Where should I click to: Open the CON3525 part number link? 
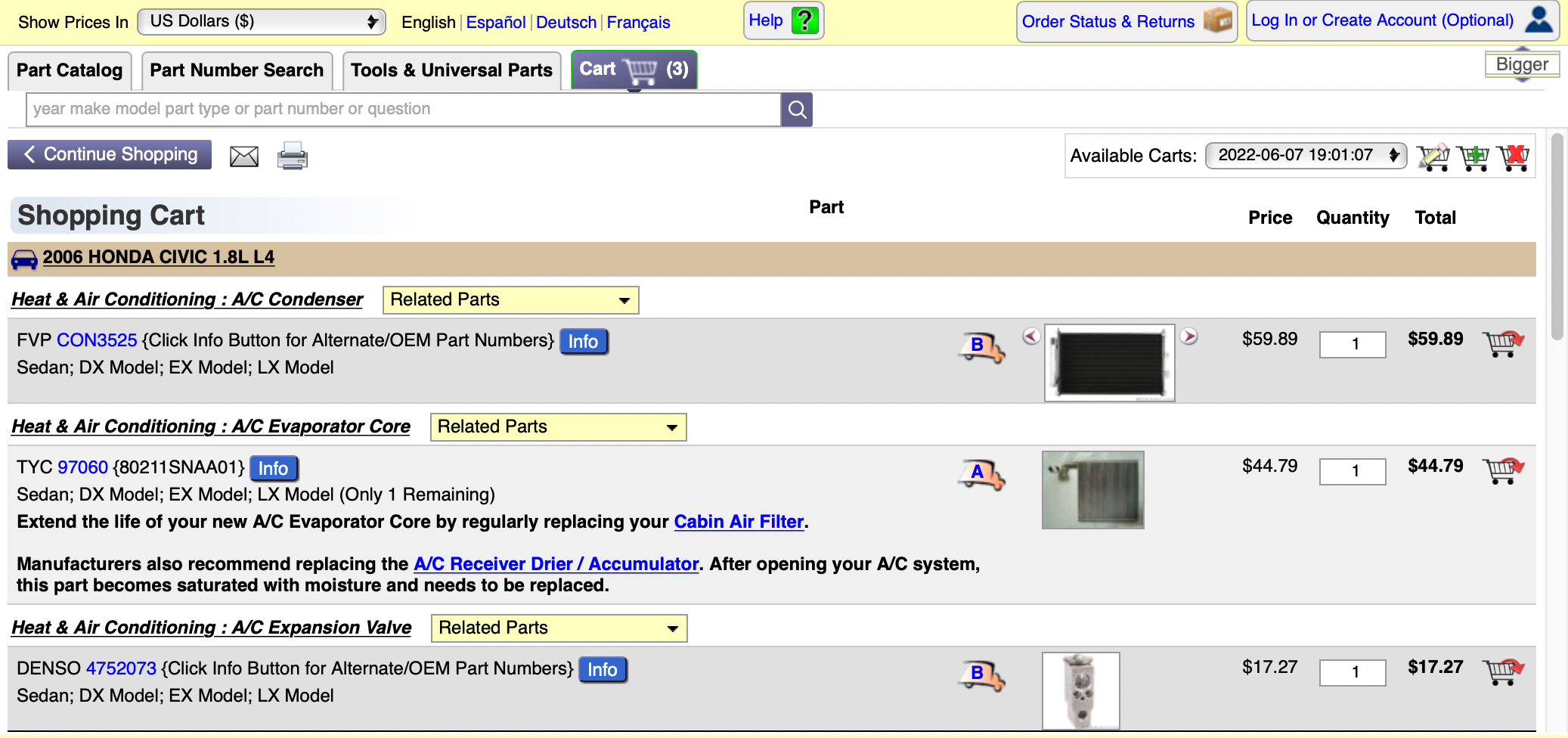(97, 340)
